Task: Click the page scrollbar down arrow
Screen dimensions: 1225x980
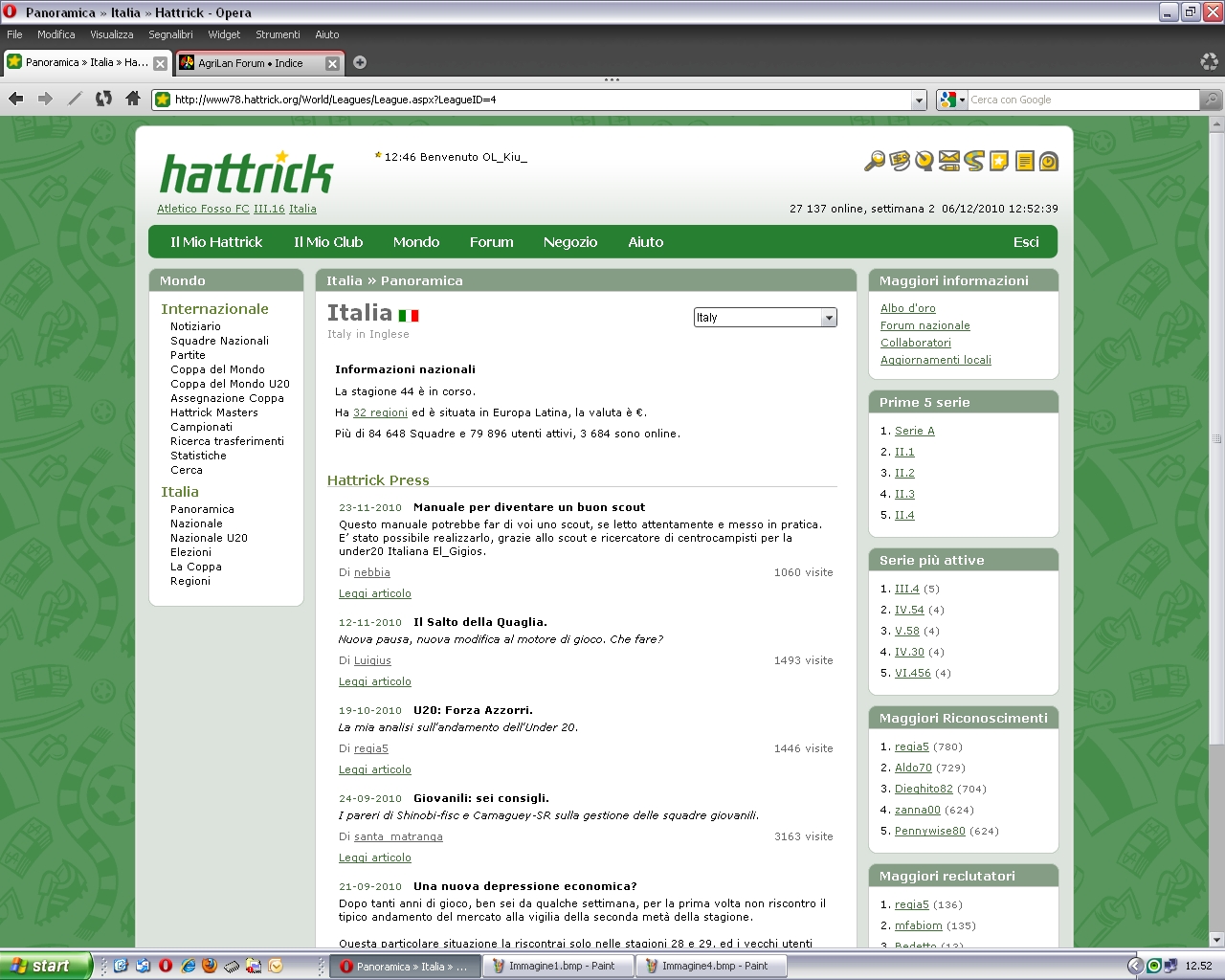Action: (1216, 940)
